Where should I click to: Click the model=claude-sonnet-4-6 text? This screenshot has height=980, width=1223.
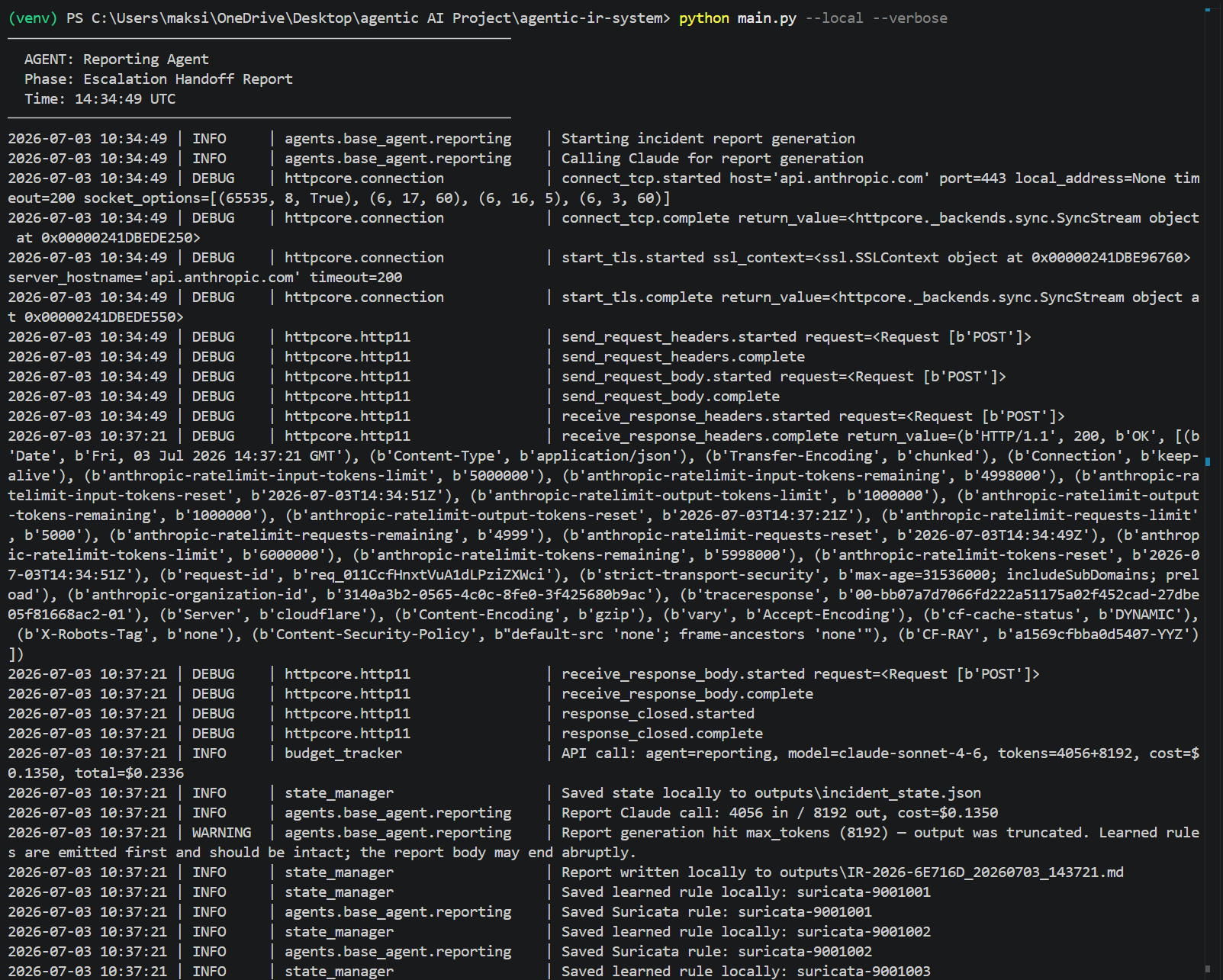[884, 753]
